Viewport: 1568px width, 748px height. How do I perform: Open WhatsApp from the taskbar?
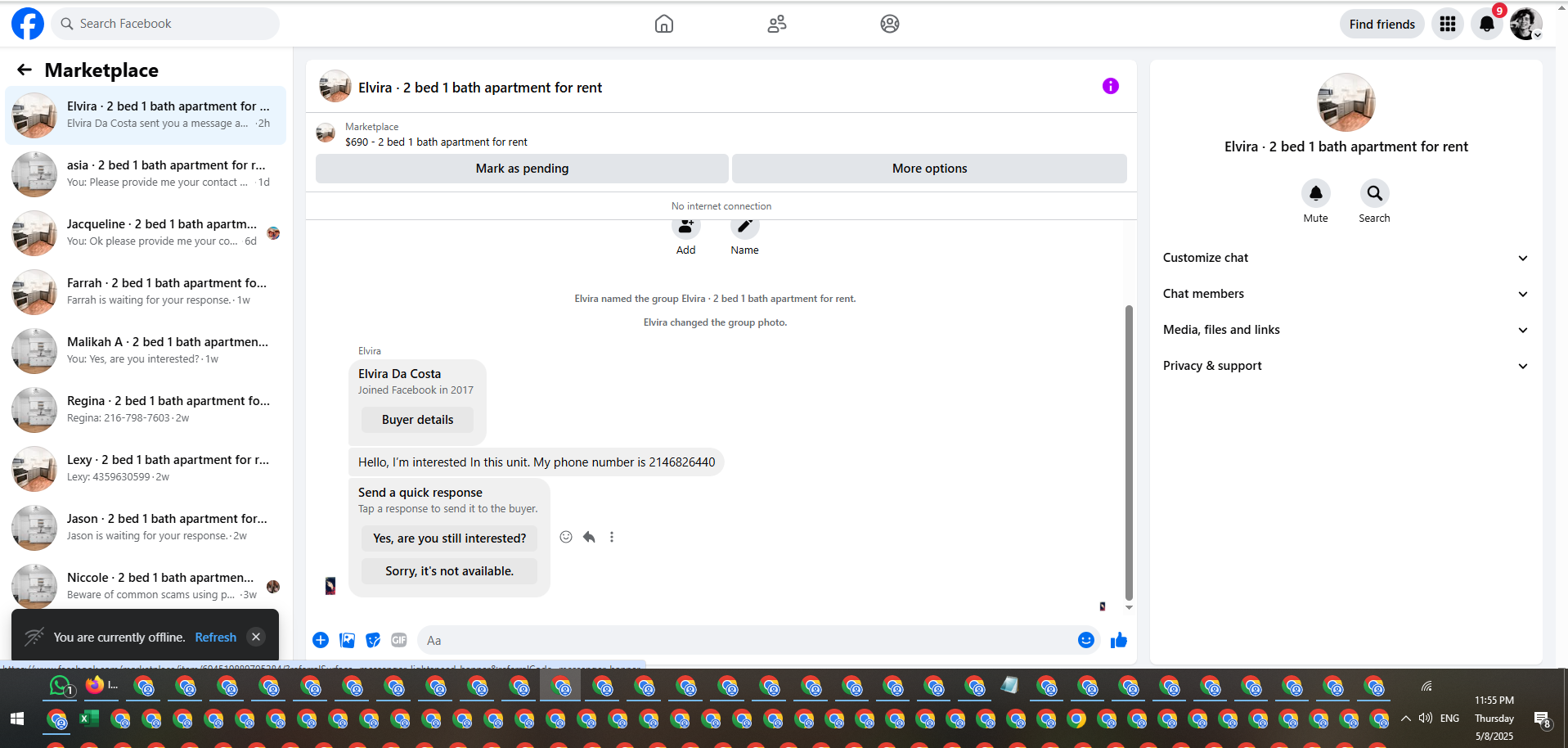click(60, 686)
